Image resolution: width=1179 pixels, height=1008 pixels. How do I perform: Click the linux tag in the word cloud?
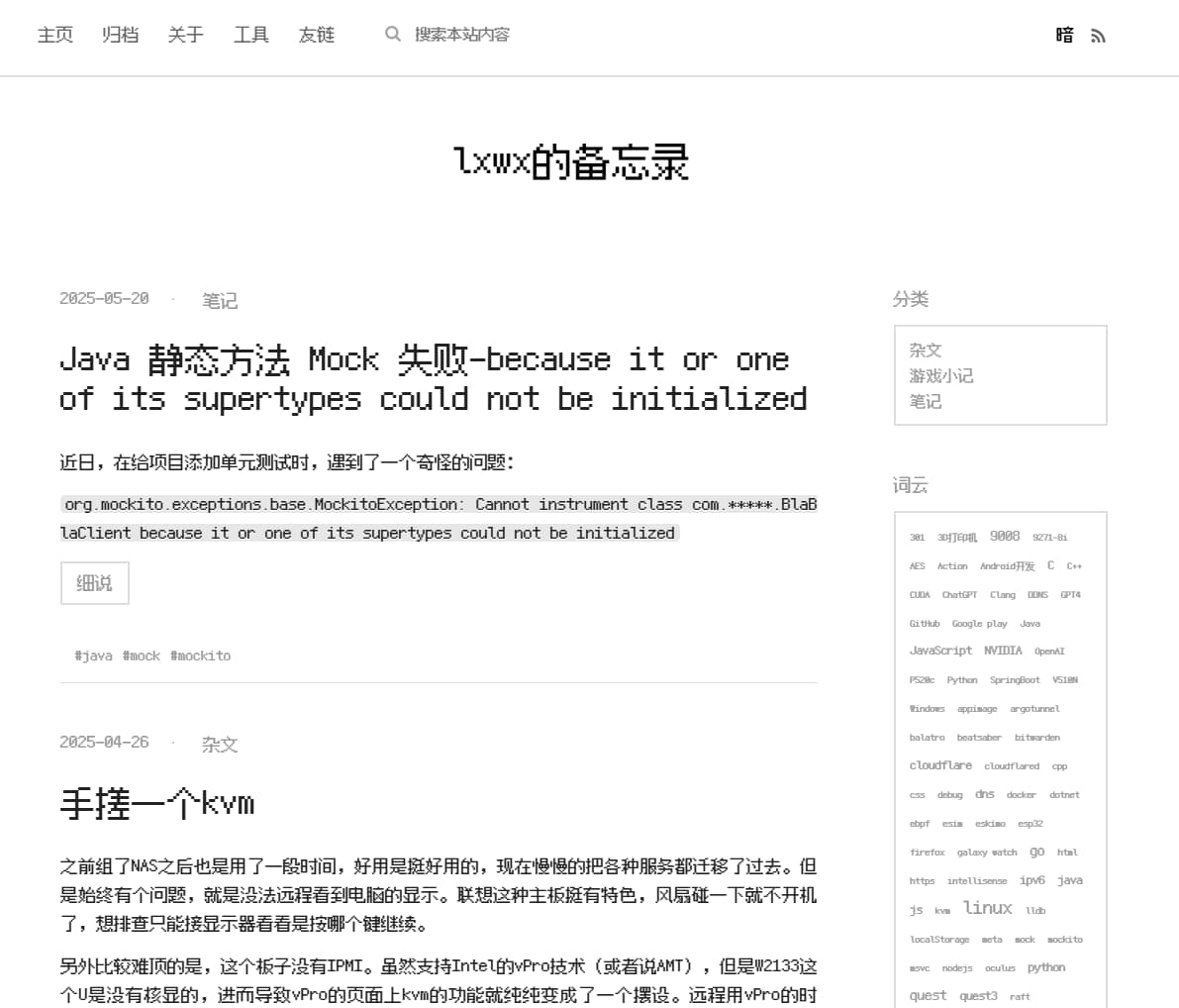[x=987, y=907]
